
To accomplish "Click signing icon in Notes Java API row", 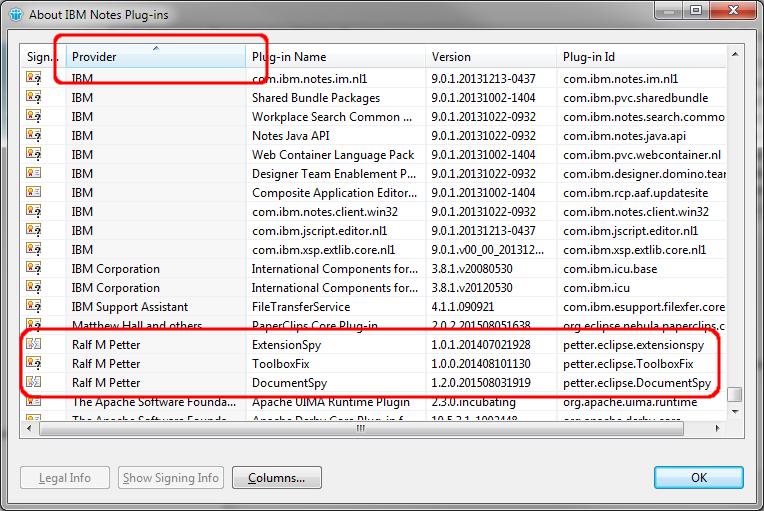I will pos(34,136).
